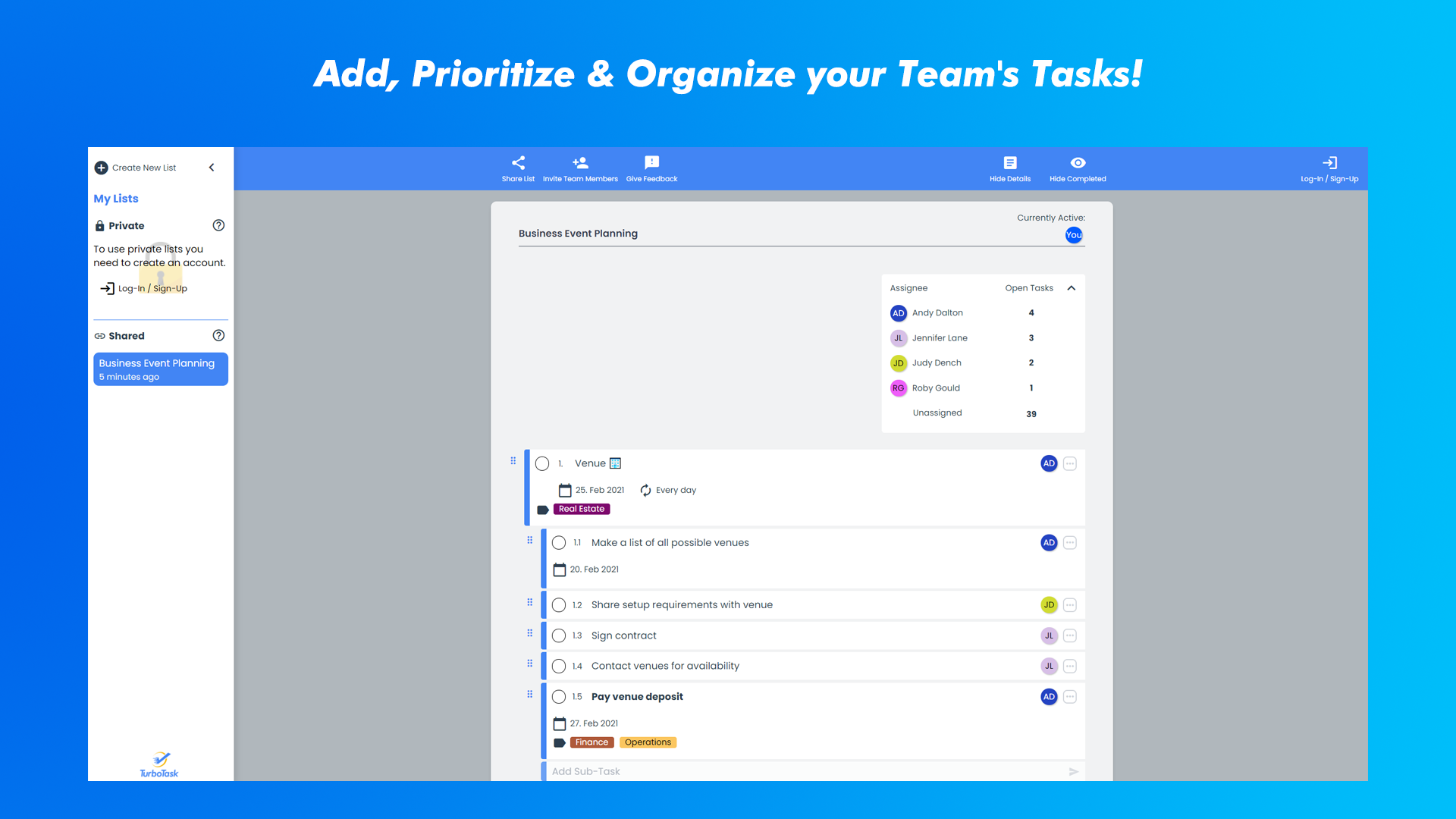The width and height of the screenshot is (1456, 819).
Task: Toggle checkbox for Pay venue deposit task
Action: (x=558, y=696)
